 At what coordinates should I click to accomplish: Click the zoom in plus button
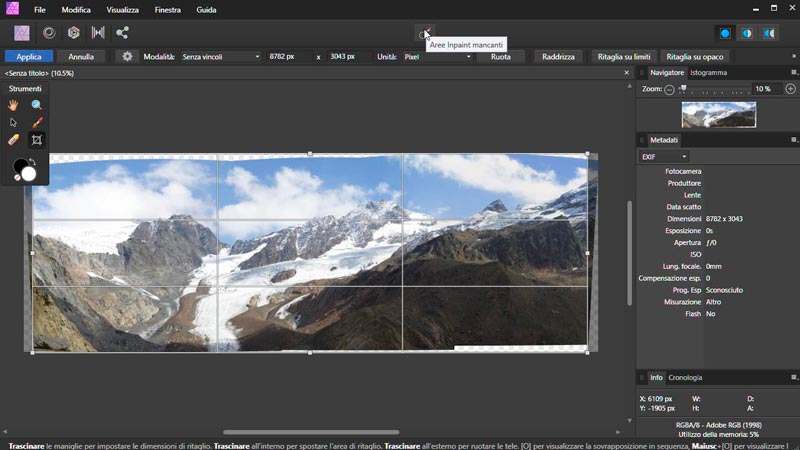tap(790, 89)
